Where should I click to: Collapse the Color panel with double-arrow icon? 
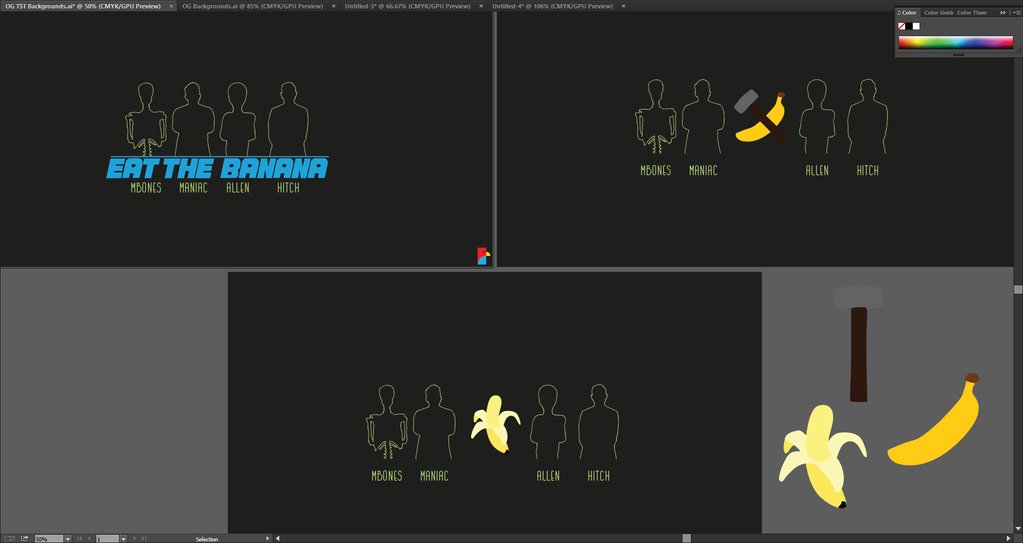pos(1003,12)
